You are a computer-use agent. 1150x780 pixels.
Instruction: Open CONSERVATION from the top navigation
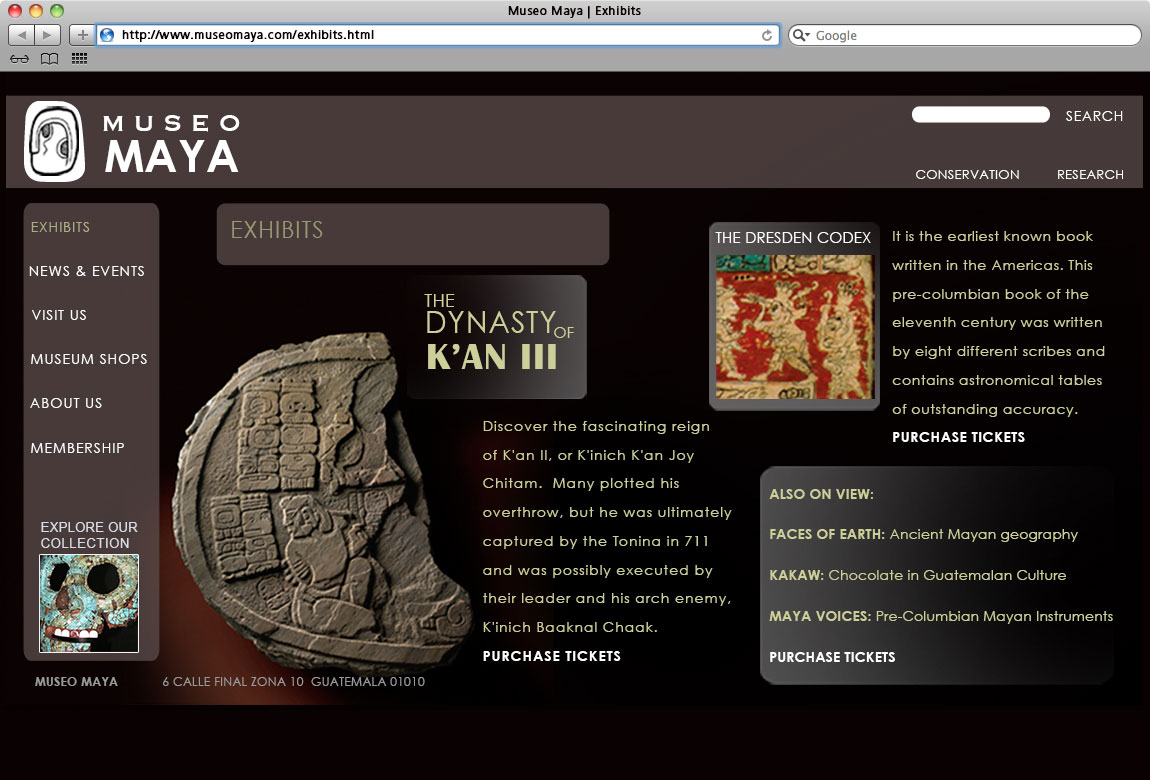click(x=967, y=174)
